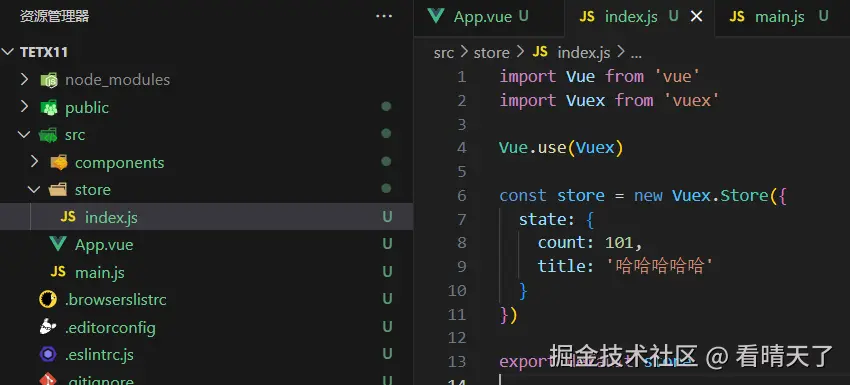The height and width of the screenshot is (385, 850).
Task: Open App.vue in the file tree
Action: 207,244
